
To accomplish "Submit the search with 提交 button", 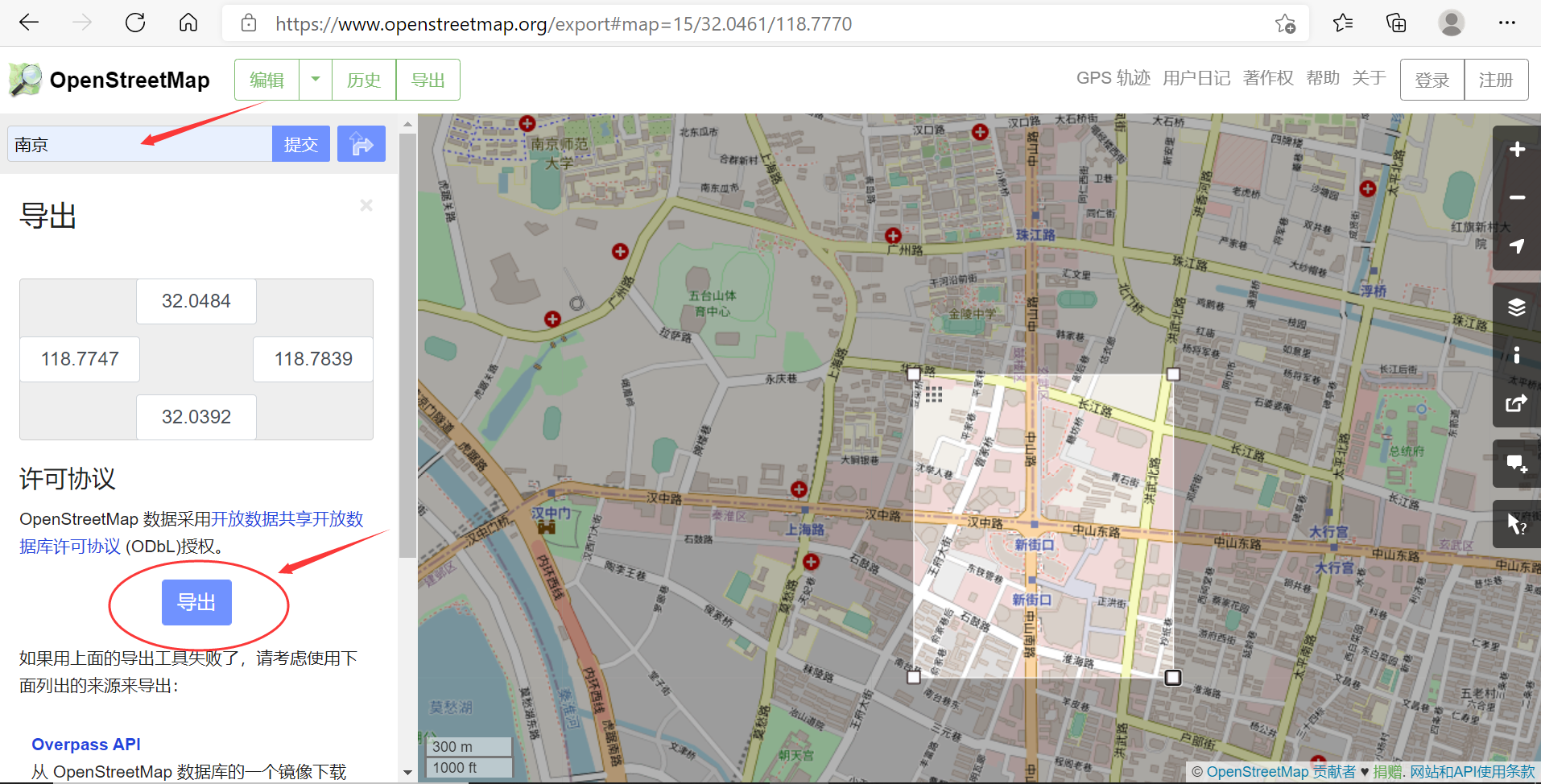I will pos(300,143).
